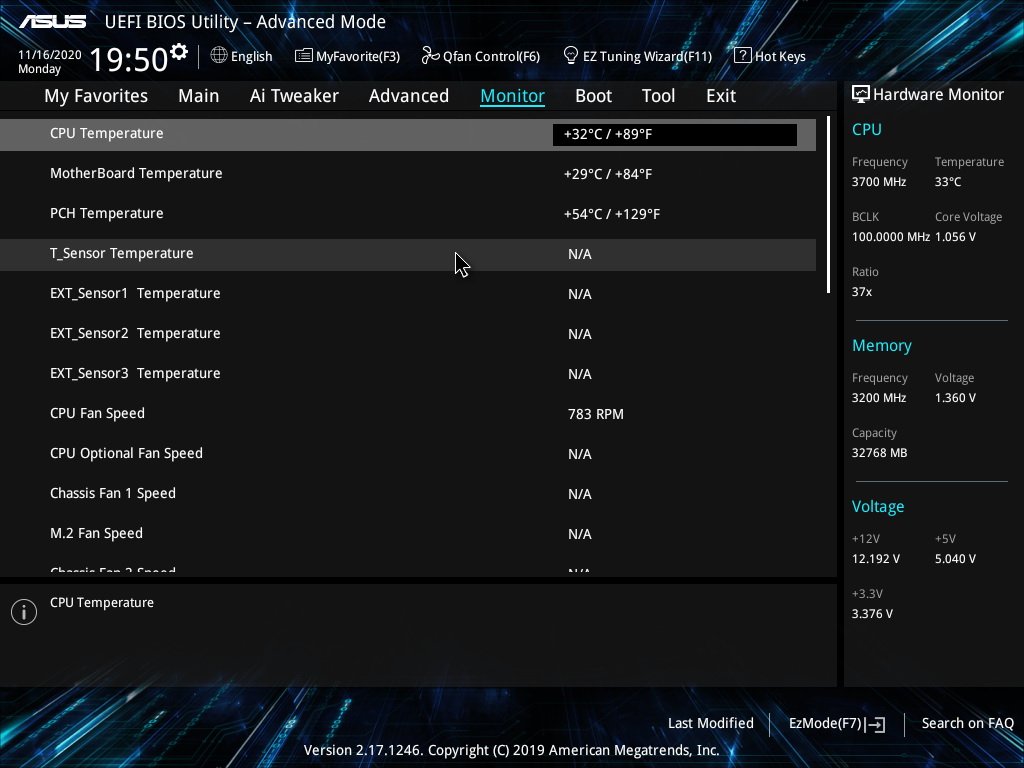Viewport: 1024px width, 768px height.
Task: Click the 3200 MHz memory frequency value
Action: coord(879,398)
